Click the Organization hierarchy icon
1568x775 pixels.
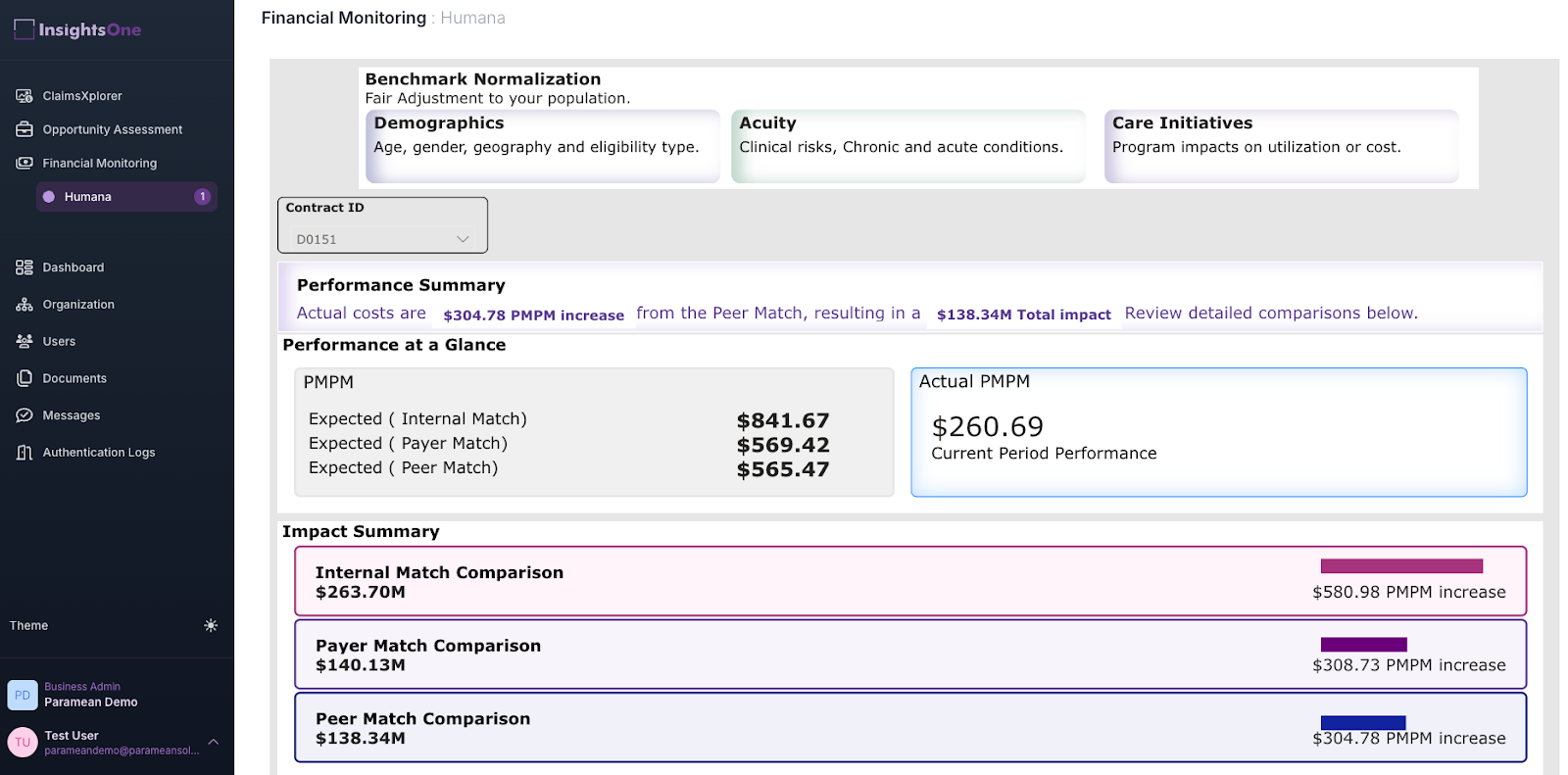pyautogui.click(x=24, y=305)
